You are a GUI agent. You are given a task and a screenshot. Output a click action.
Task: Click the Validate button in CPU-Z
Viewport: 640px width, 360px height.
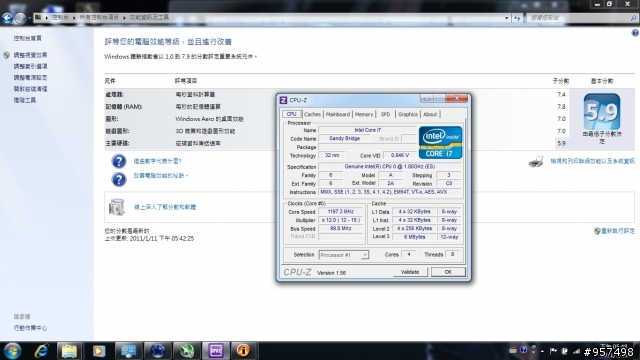(410, 272)
